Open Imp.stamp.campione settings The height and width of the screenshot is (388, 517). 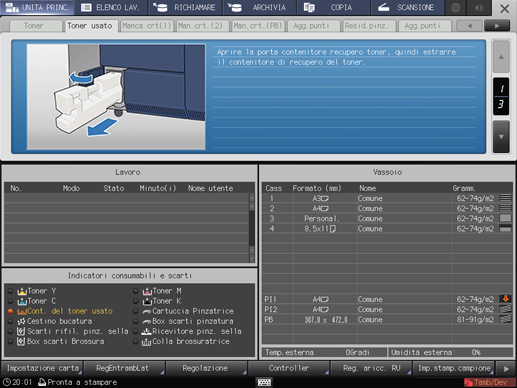[454, 368]
